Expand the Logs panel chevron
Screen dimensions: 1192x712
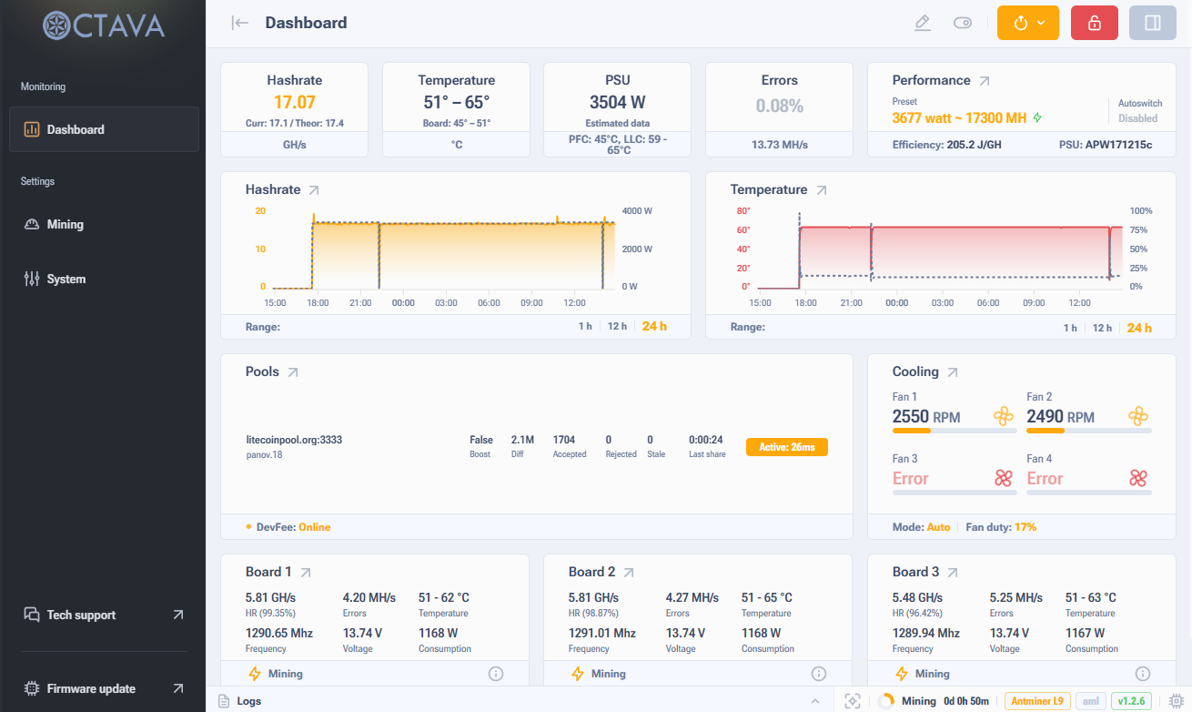tap(815, 701)
